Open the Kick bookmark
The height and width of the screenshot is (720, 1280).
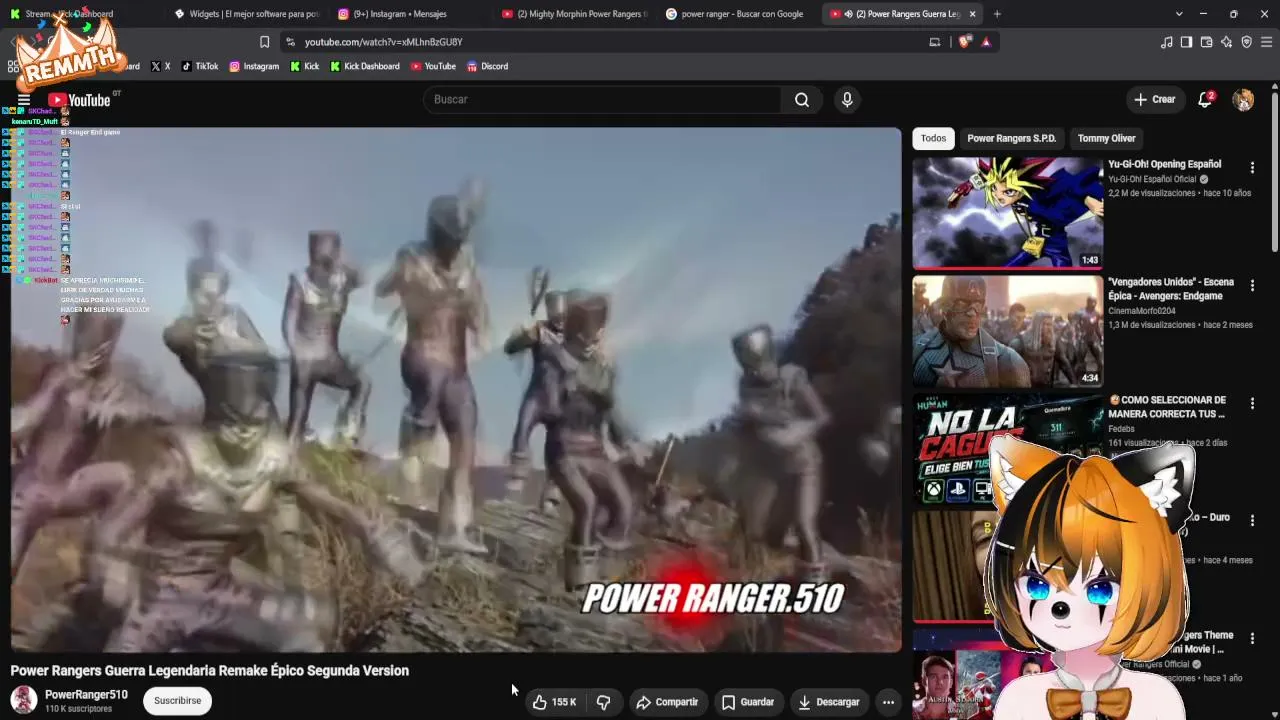pyautogui.click(x=305, y=66)
